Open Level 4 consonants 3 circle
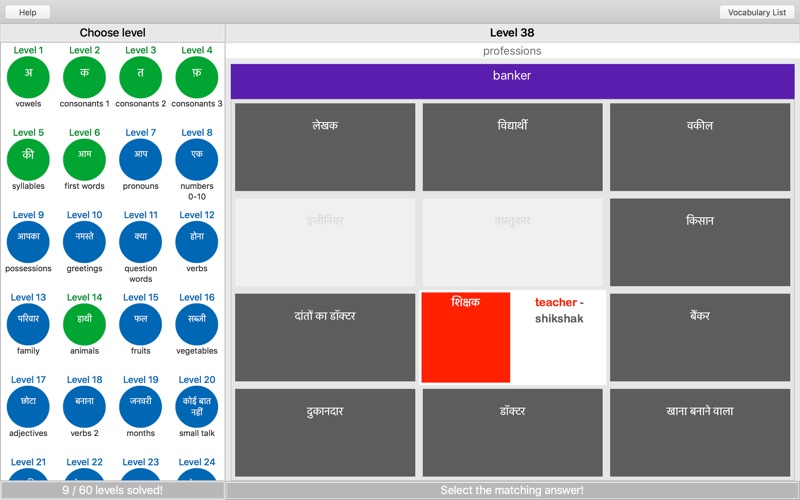This screenshot has width=800, height=500. (x=196, y=77)
